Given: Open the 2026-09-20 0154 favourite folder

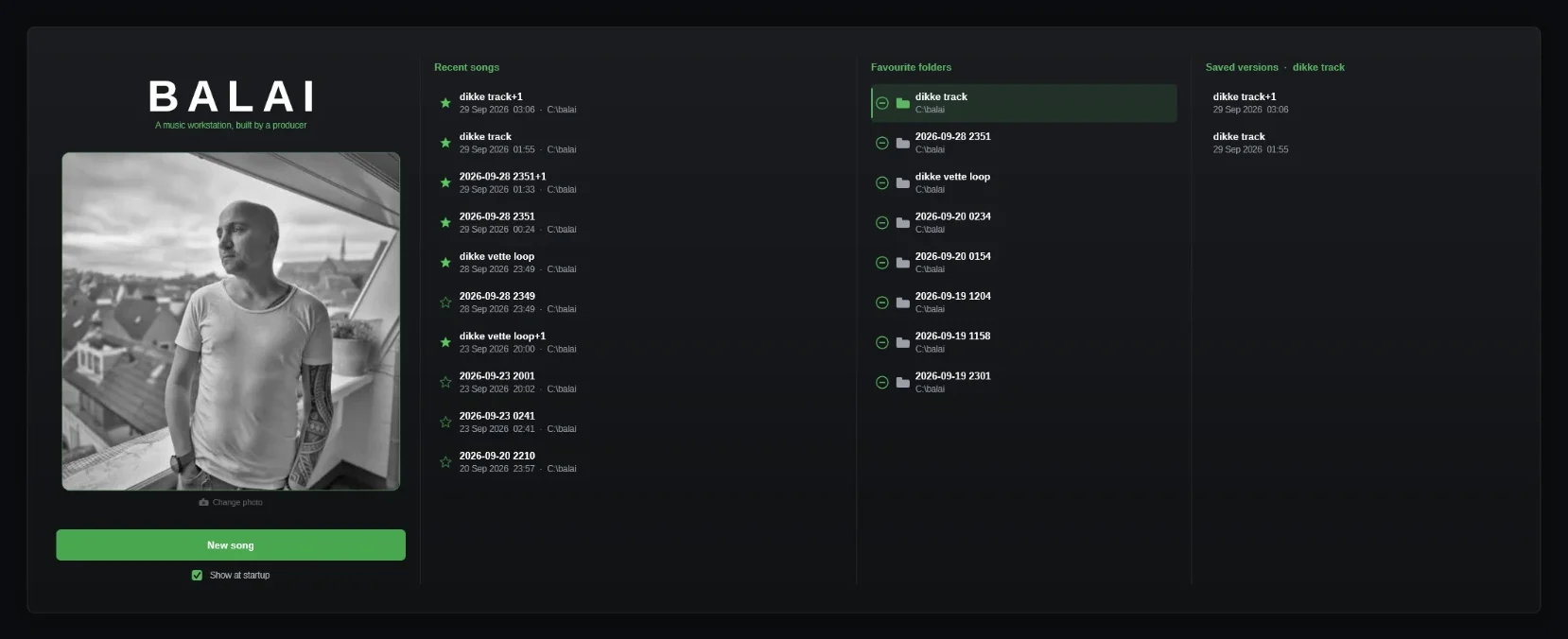Looking at the screenshot, I should (x=1024, y=263).
